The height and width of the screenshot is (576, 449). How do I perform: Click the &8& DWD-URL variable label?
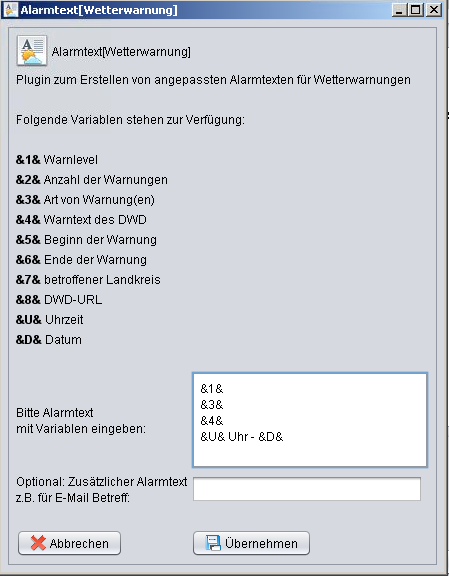[59, 300]
